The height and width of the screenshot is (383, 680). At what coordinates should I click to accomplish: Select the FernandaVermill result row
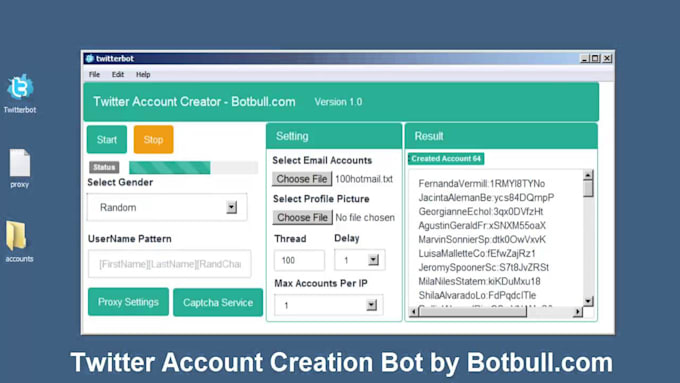tap(481, 183)
